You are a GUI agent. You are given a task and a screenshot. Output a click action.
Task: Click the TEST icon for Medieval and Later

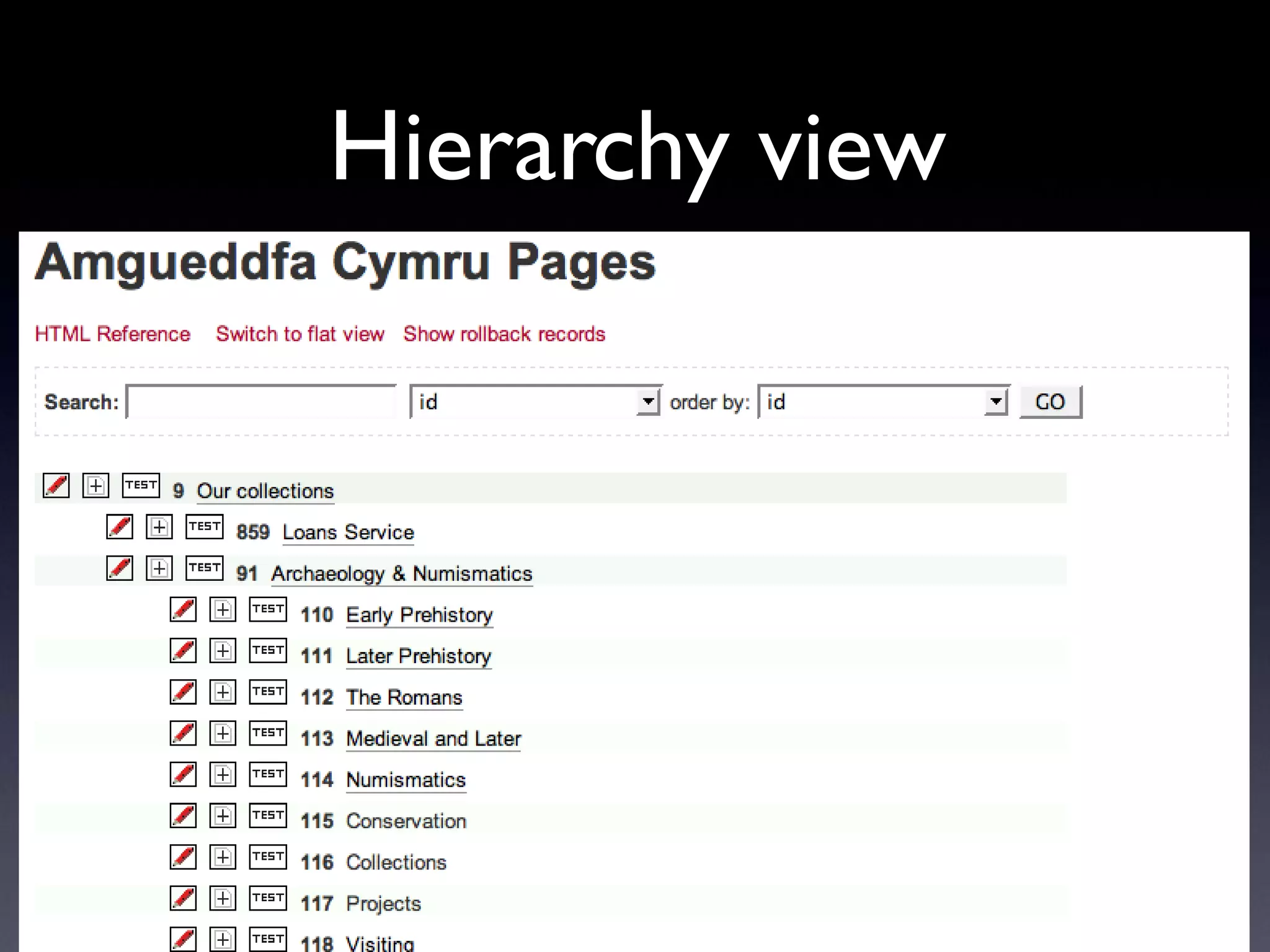tap(268, 733)
